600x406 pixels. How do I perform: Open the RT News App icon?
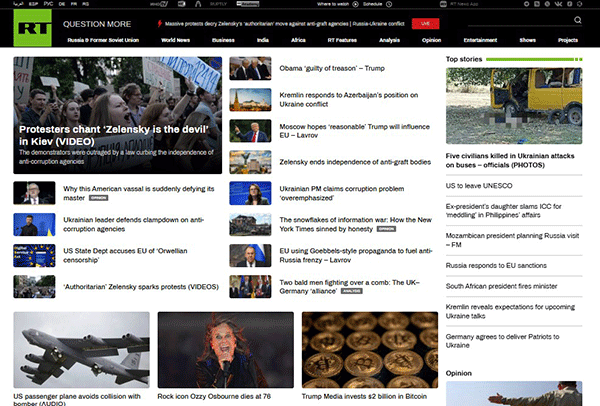click(x=443, y=4)
